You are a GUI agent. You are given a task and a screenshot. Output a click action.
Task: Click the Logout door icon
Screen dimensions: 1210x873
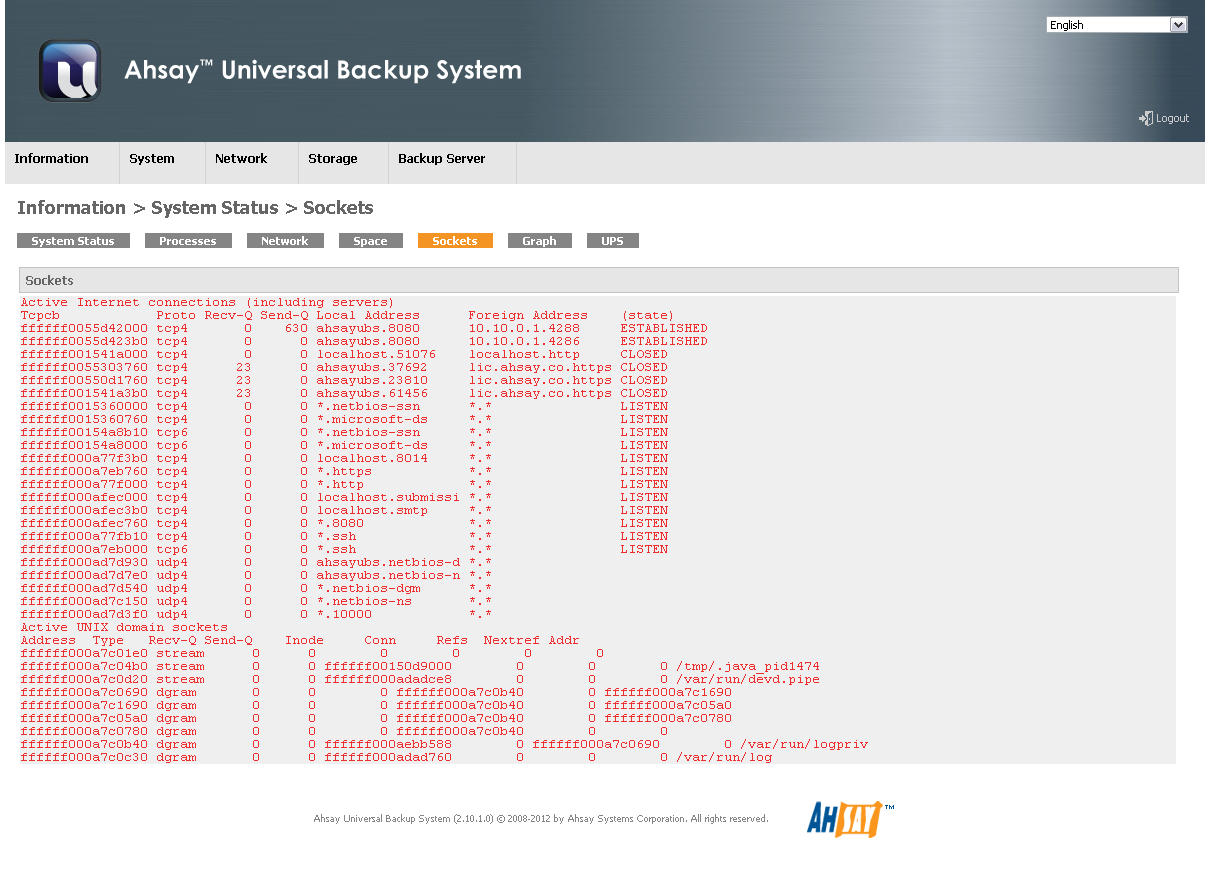pos(1146,118)
